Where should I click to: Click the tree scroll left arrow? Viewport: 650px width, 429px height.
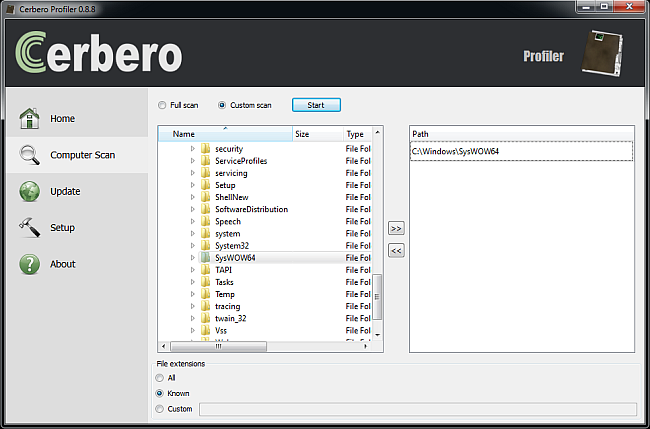[x=163, y=346]
